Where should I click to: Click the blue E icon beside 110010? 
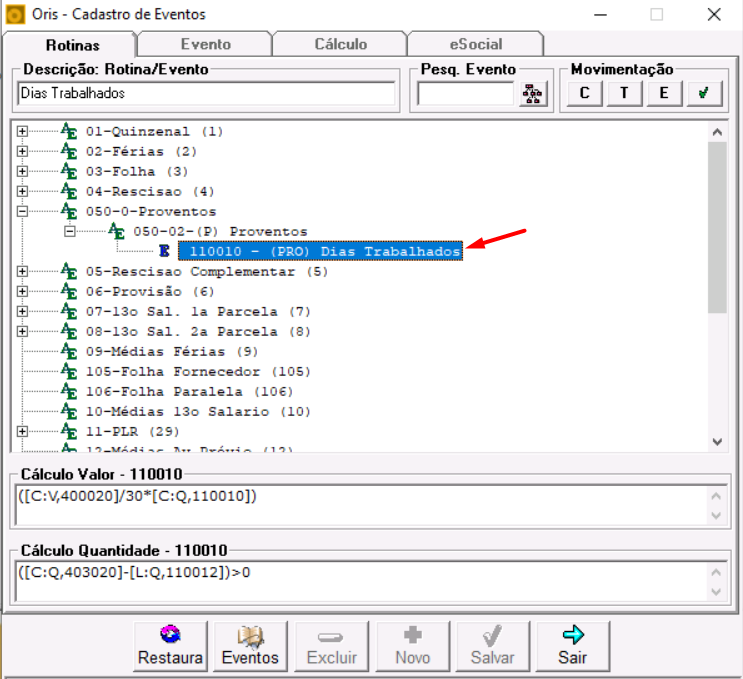(164, 251)
